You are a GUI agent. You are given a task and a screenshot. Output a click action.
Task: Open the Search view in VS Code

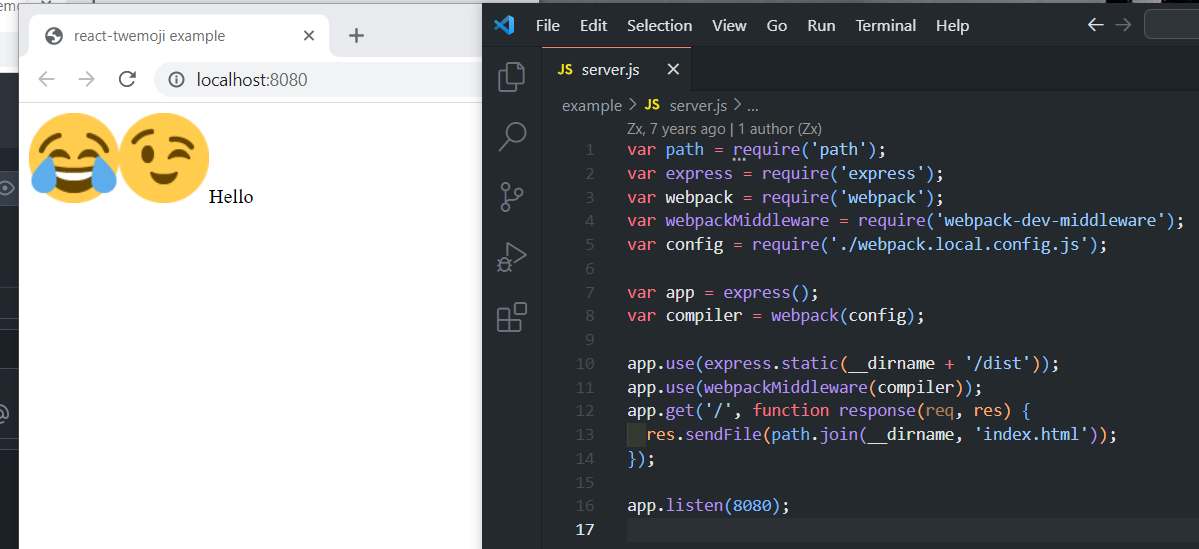click(x=512, y=137)
